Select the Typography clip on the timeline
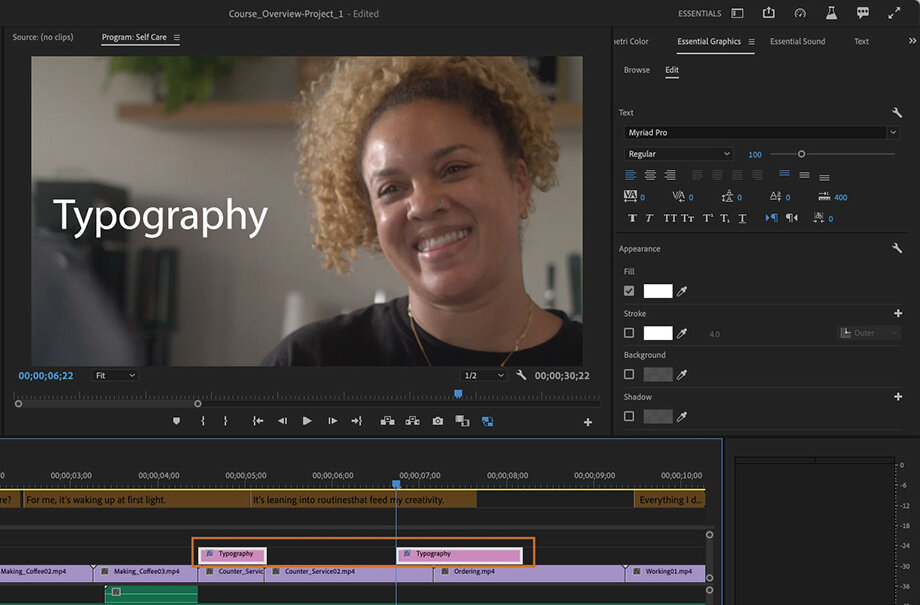 tap(232, 552)
